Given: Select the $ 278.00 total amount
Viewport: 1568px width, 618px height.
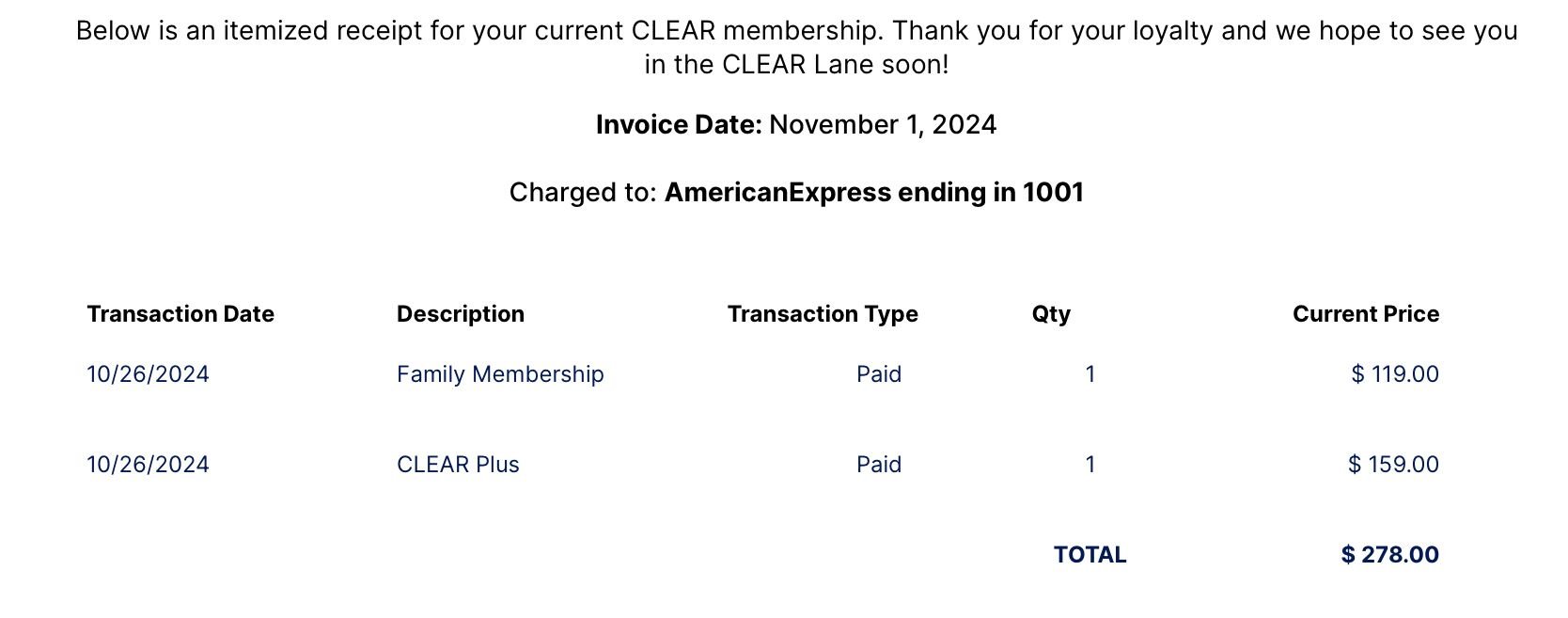Looking at the screenshot, I should pyautogui.click(x=1389, y=555).
